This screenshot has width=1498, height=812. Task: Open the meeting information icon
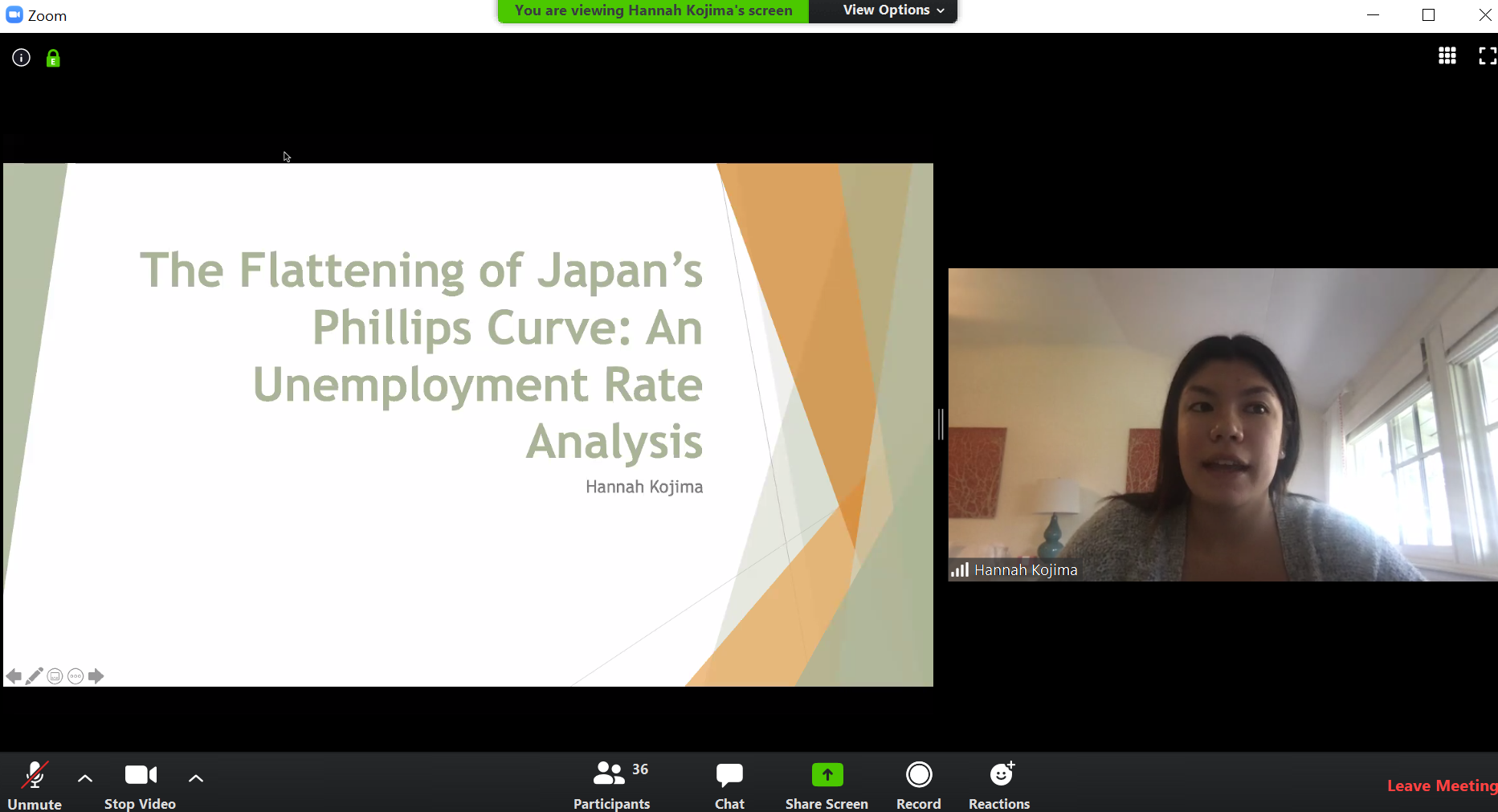(x=22, y=58)
